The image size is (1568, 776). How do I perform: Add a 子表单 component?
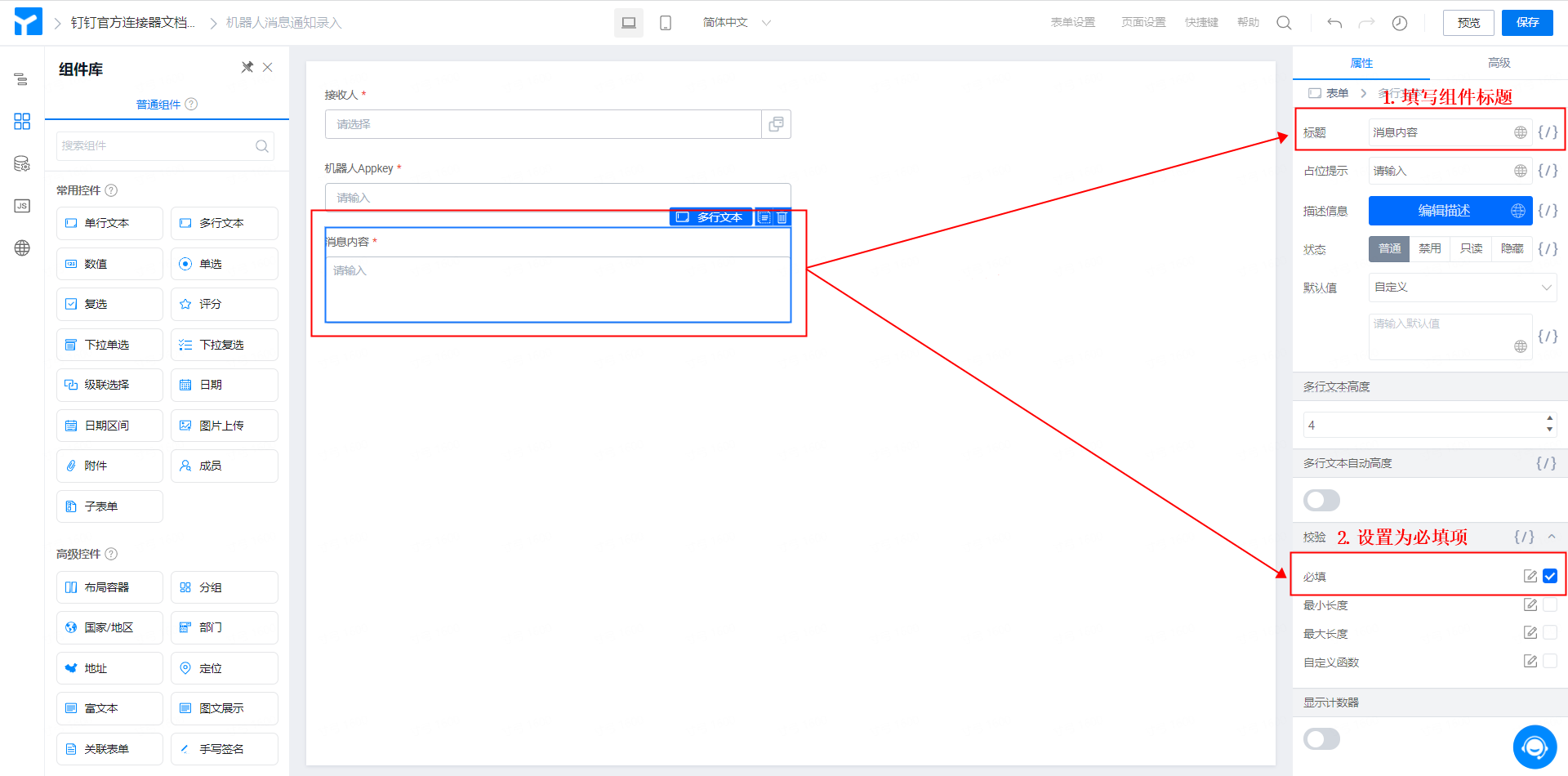point(109,506)
